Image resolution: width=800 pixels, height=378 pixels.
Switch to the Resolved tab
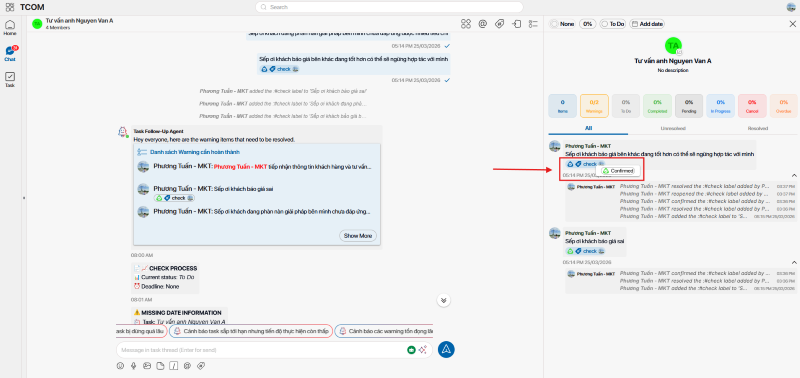(758, 129)
